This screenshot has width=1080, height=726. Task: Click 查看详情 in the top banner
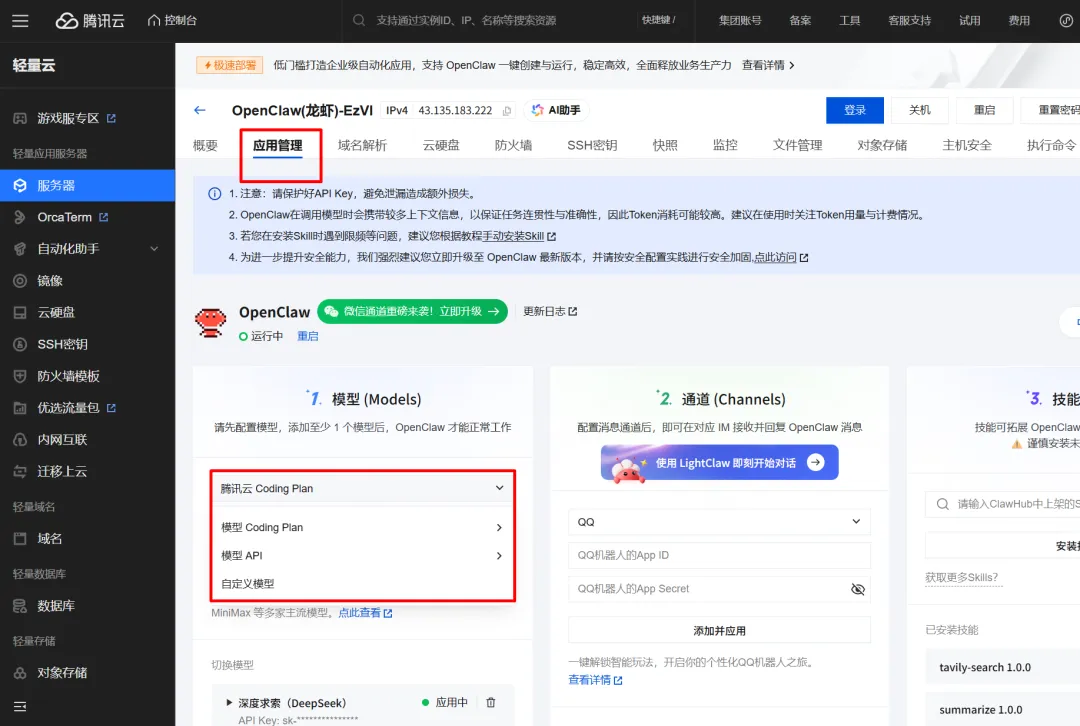point(768,65)
